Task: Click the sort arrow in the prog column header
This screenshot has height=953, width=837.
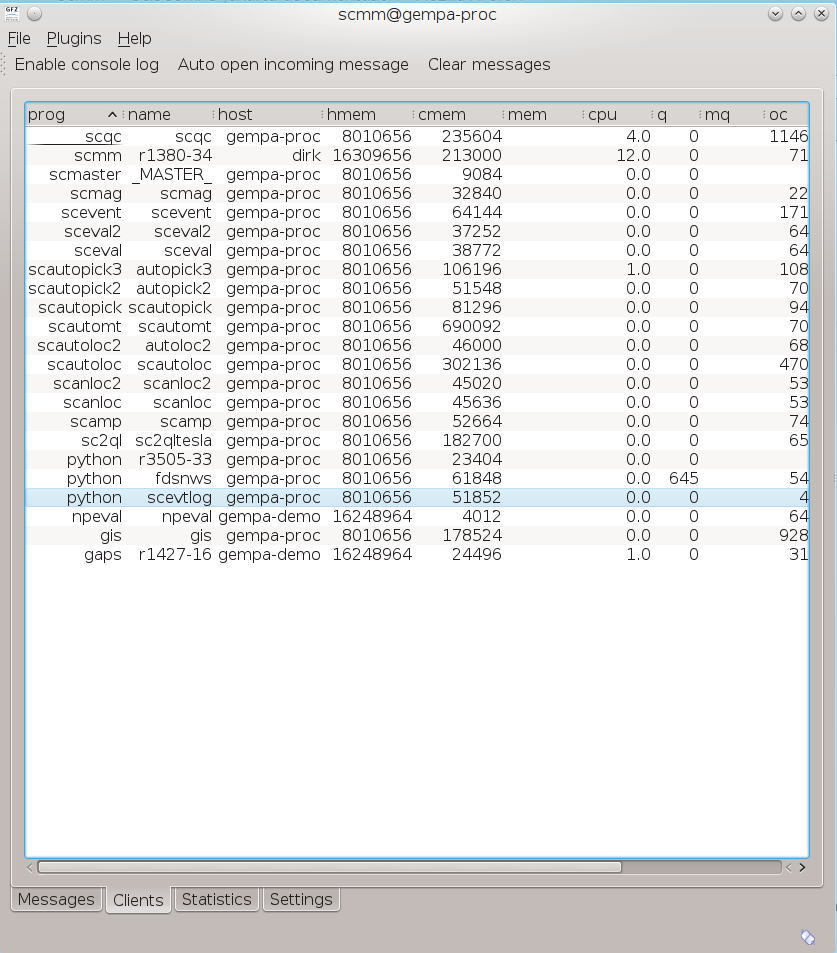Action: (x=112, y=115)
